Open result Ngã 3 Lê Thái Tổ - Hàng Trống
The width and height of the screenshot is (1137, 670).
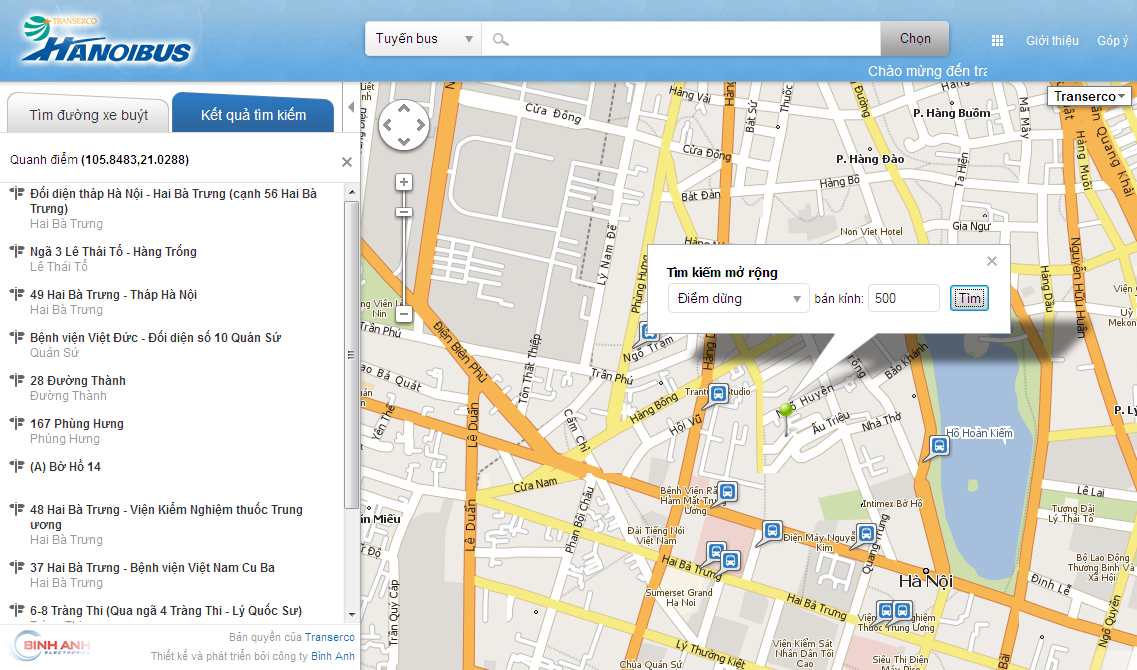point(113,252)
